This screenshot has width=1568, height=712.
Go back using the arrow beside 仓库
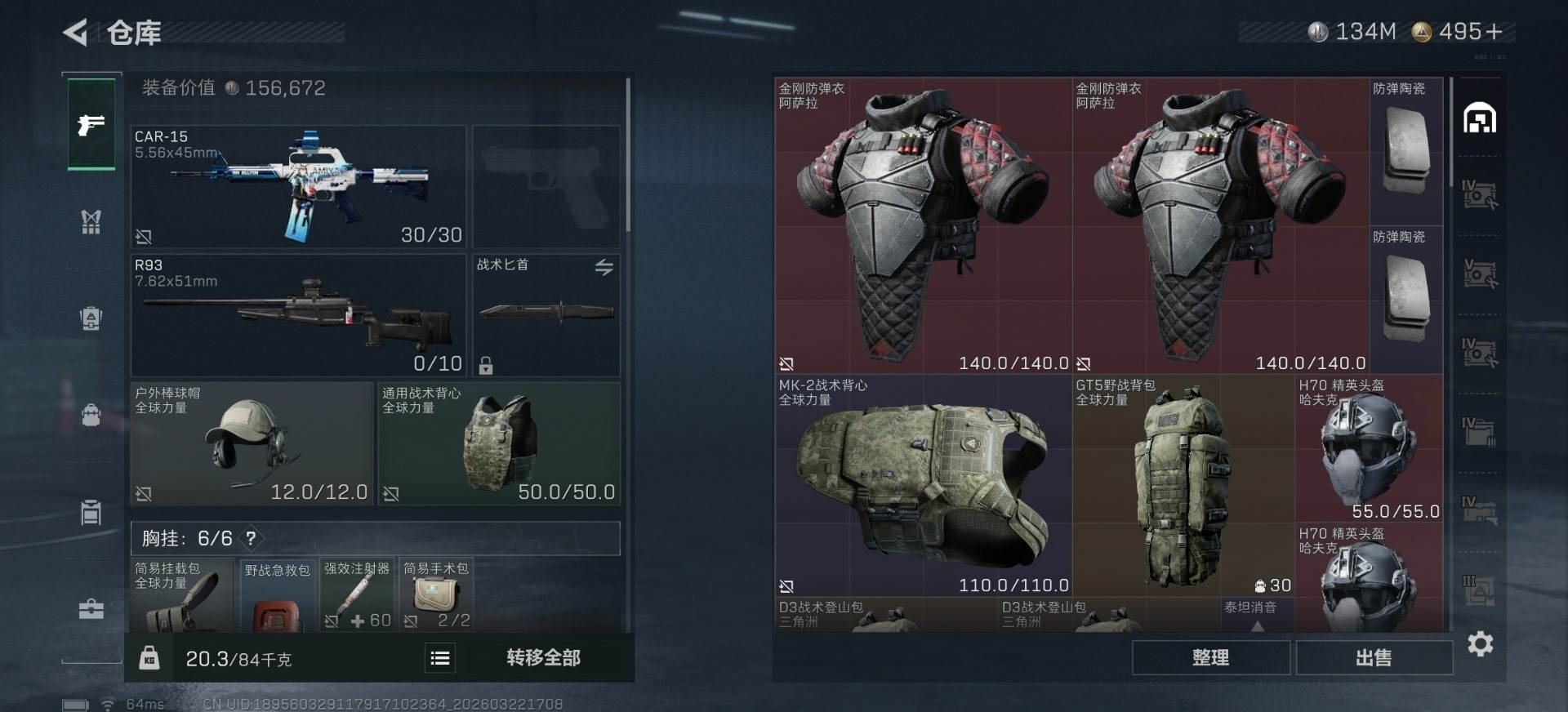coord(75,33)
